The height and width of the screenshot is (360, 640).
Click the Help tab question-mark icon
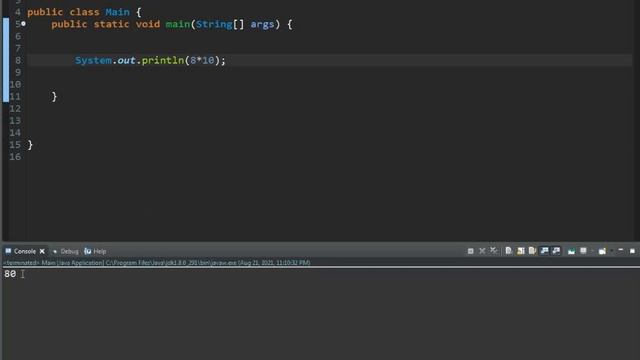tap(87, 251)
